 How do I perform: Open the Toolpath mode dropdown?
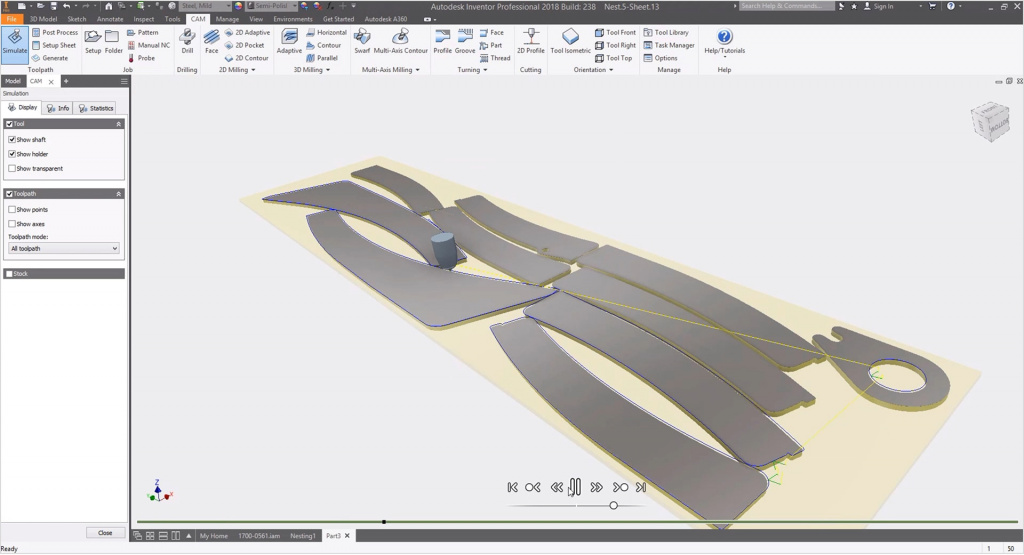(x=64, y=248)
